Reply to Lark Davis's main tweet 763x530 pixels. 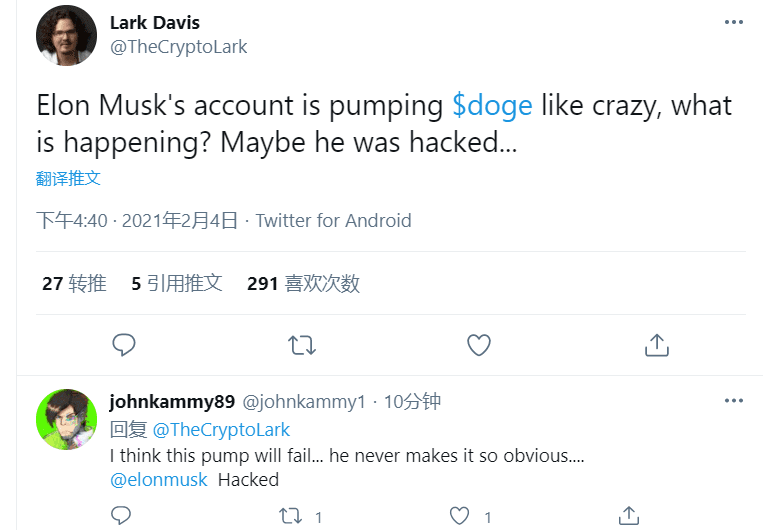pos(124,345)
